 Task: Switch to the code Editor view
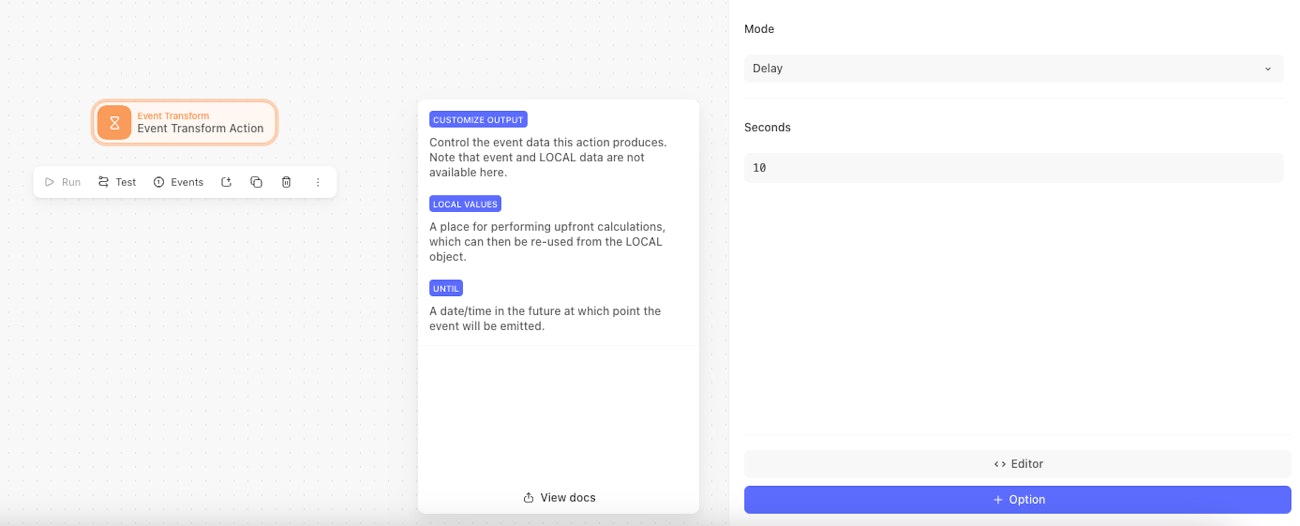(1017, 464)
